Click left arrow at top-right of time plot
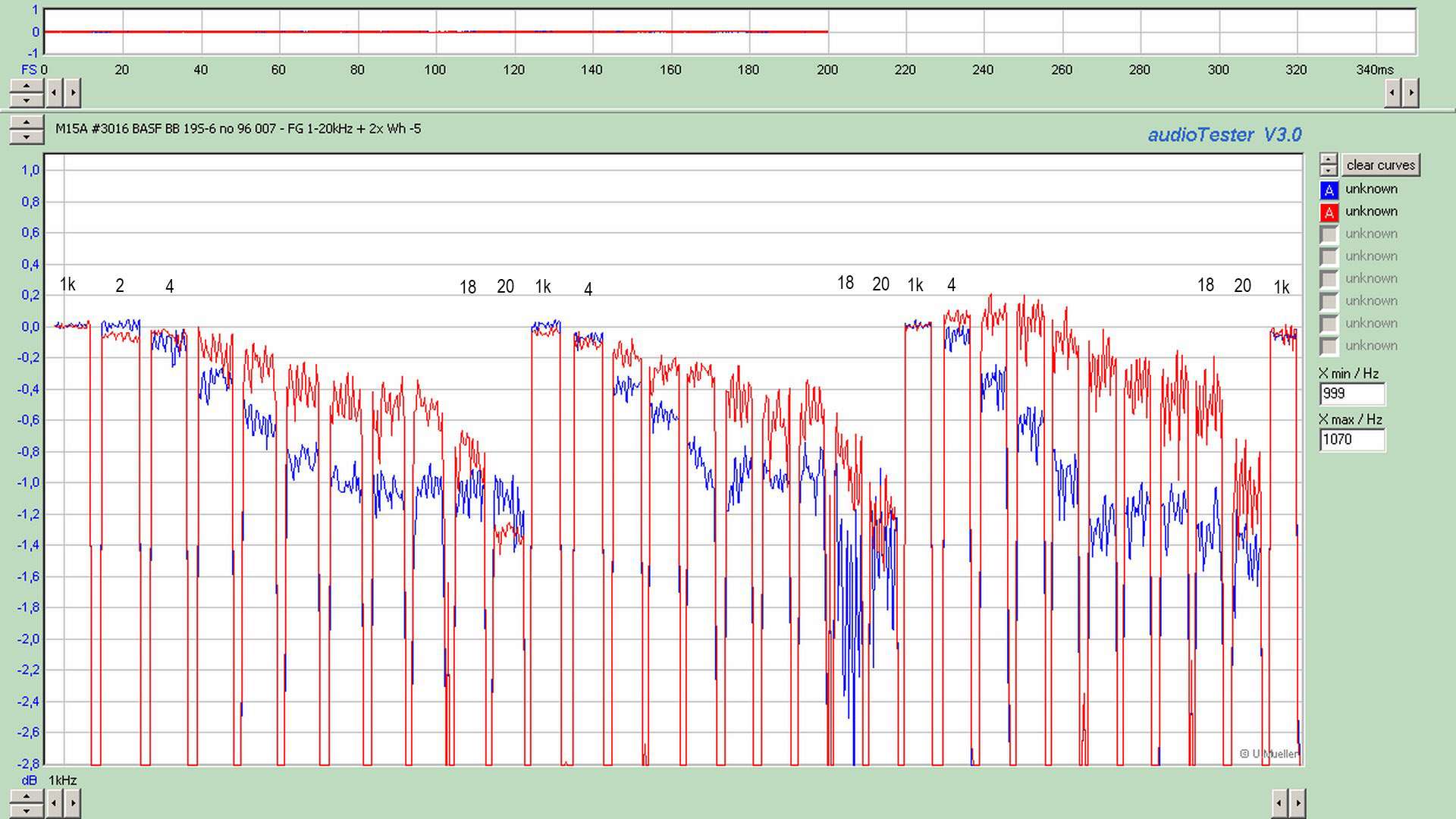1456x819 pixels. click(x=1392, y=93)
